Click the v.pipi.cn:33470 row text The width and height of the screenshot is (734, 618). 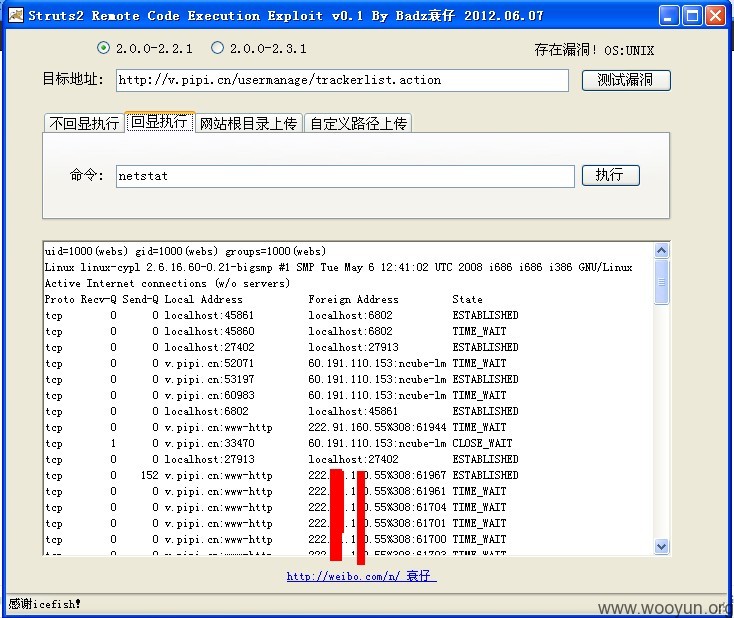point(209,443)
